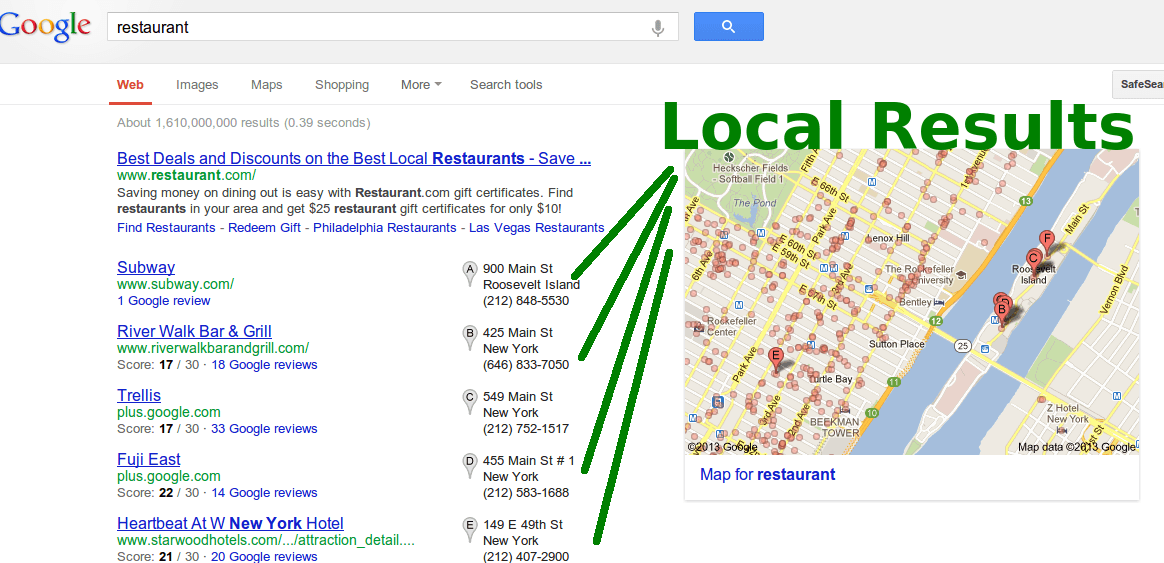
Task: Open Best Deals and Discounts ad link
Action: point(354,158)
